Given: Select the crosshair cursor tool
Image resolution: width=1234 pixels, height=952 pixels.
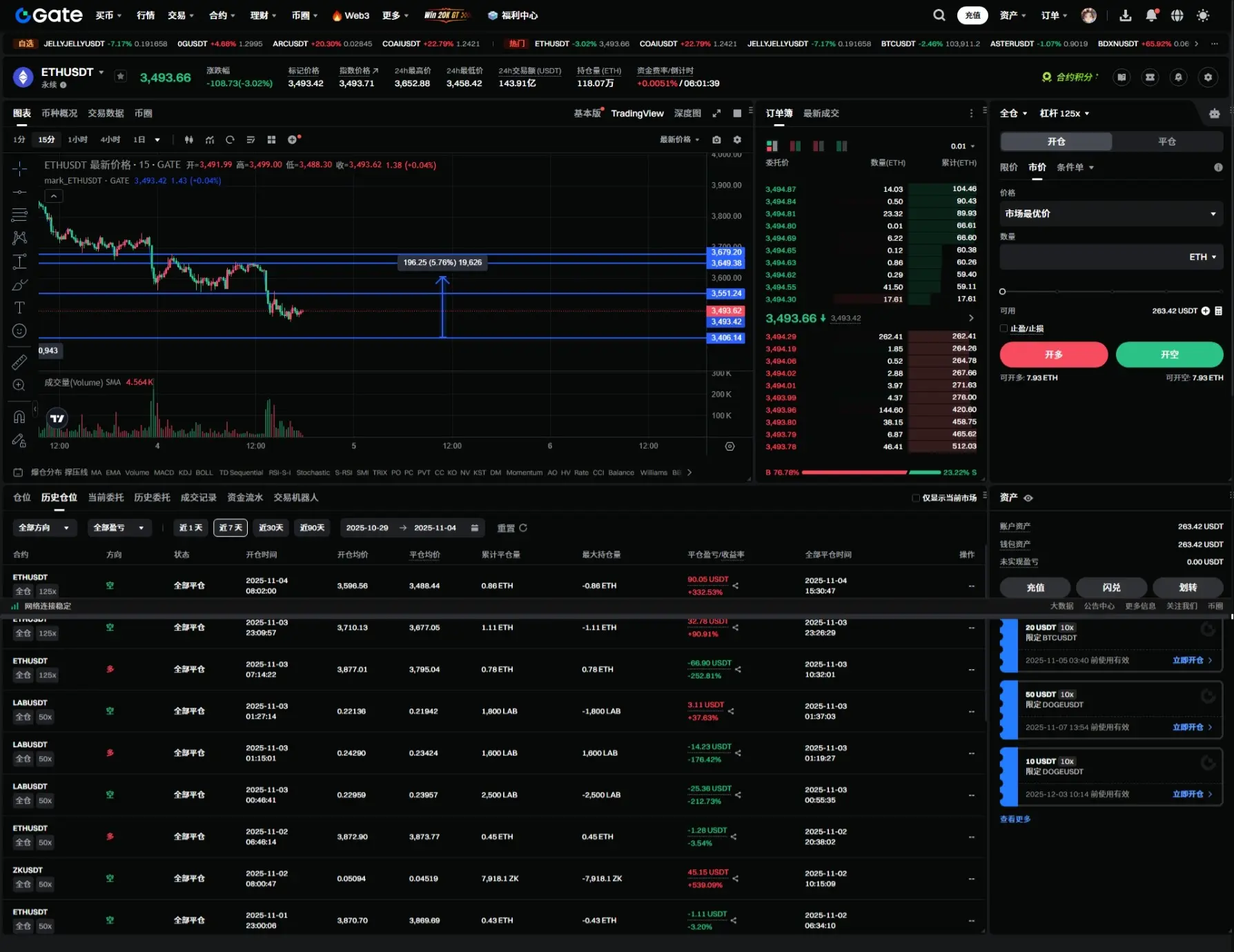Looking at the screenshot, I should 19,168.
